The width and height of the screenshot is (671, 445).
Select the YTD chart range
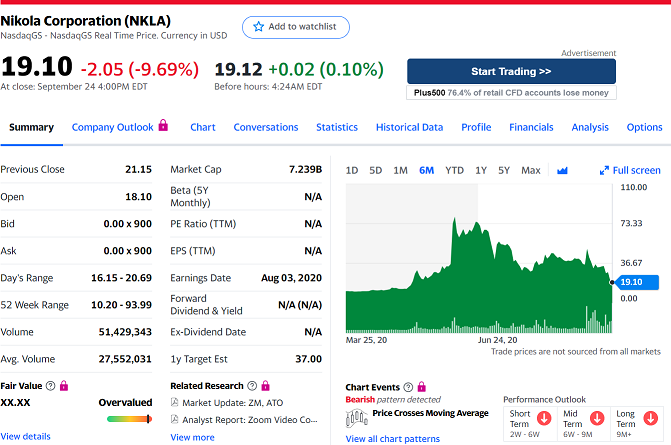[454, 171]
